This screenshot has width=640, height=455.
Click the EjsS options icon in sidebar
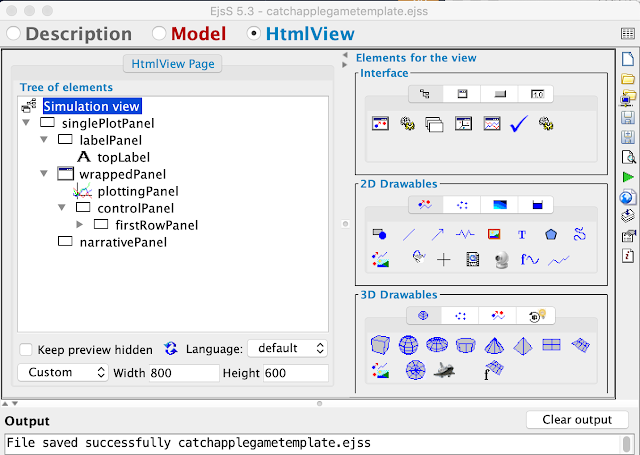pyautogui.click(x=628, y=235)
